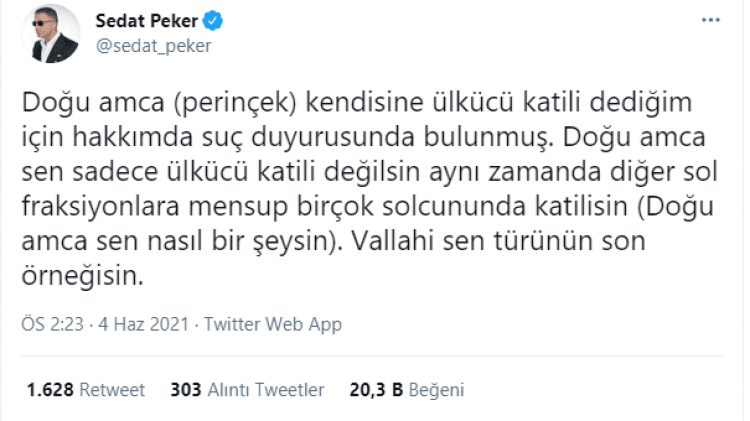Image resolution: width=750 pixels, height=421 pixels.
Task: Show the 20,3 B Beğeni list
Action: 407,389
